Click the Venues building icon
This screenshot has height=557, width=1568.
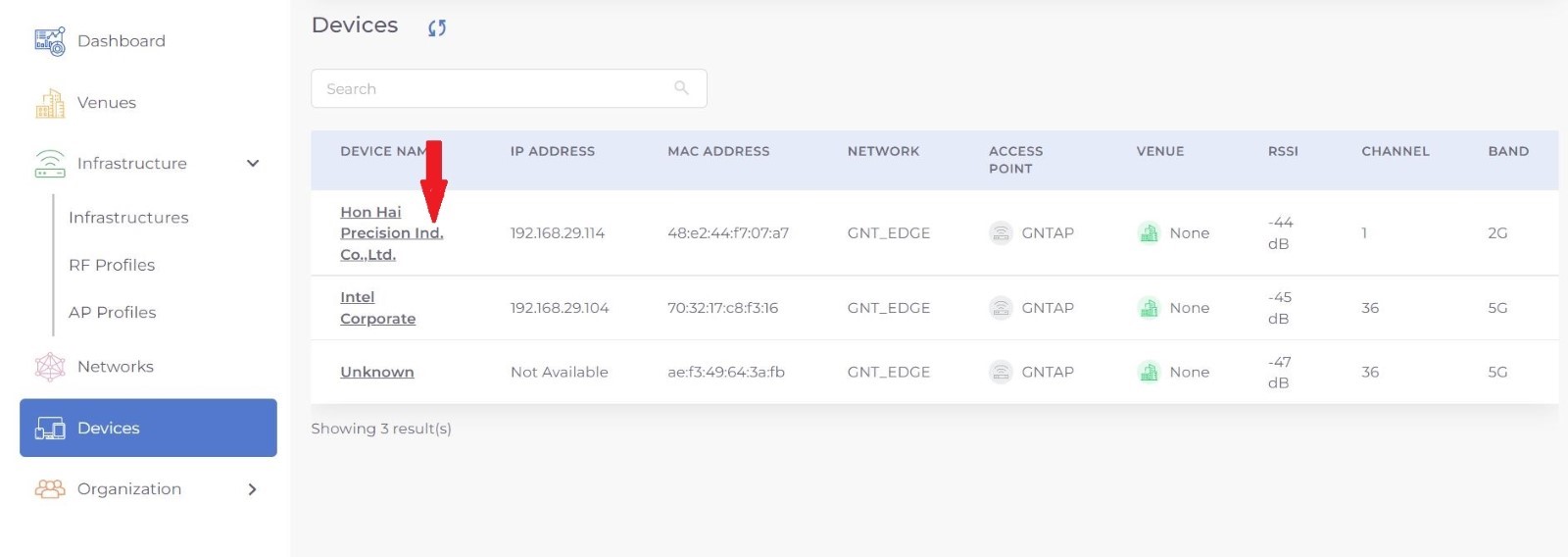[50, 103]
